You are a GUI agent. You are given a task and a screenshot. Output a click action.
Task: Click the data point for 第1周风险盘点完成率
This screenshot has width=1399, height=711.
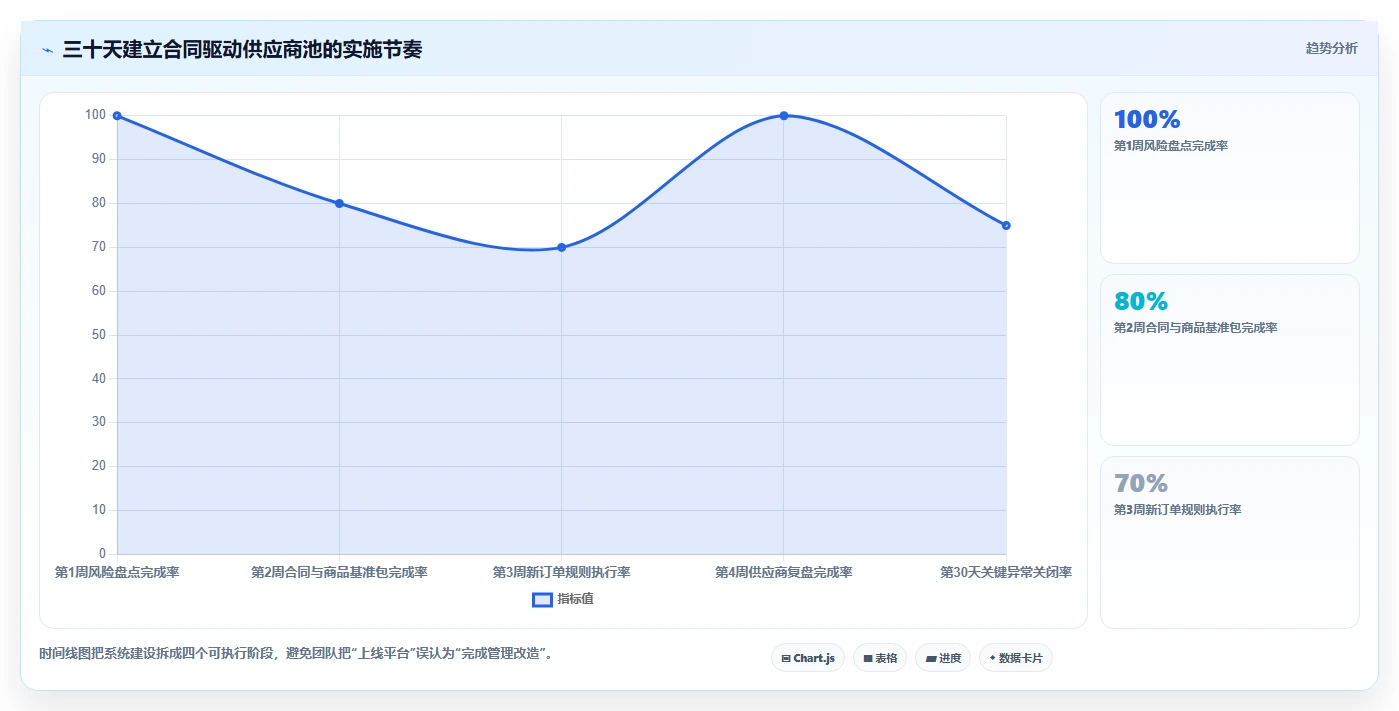click(117, 116)
